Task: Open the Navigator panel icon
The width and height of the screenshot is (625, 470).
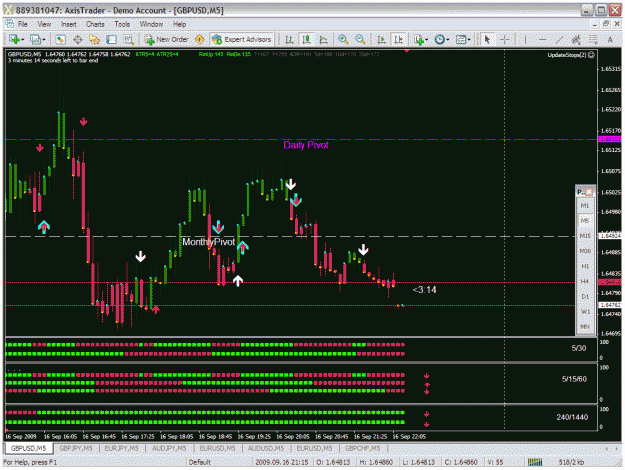Action: (x=94, y=39)
